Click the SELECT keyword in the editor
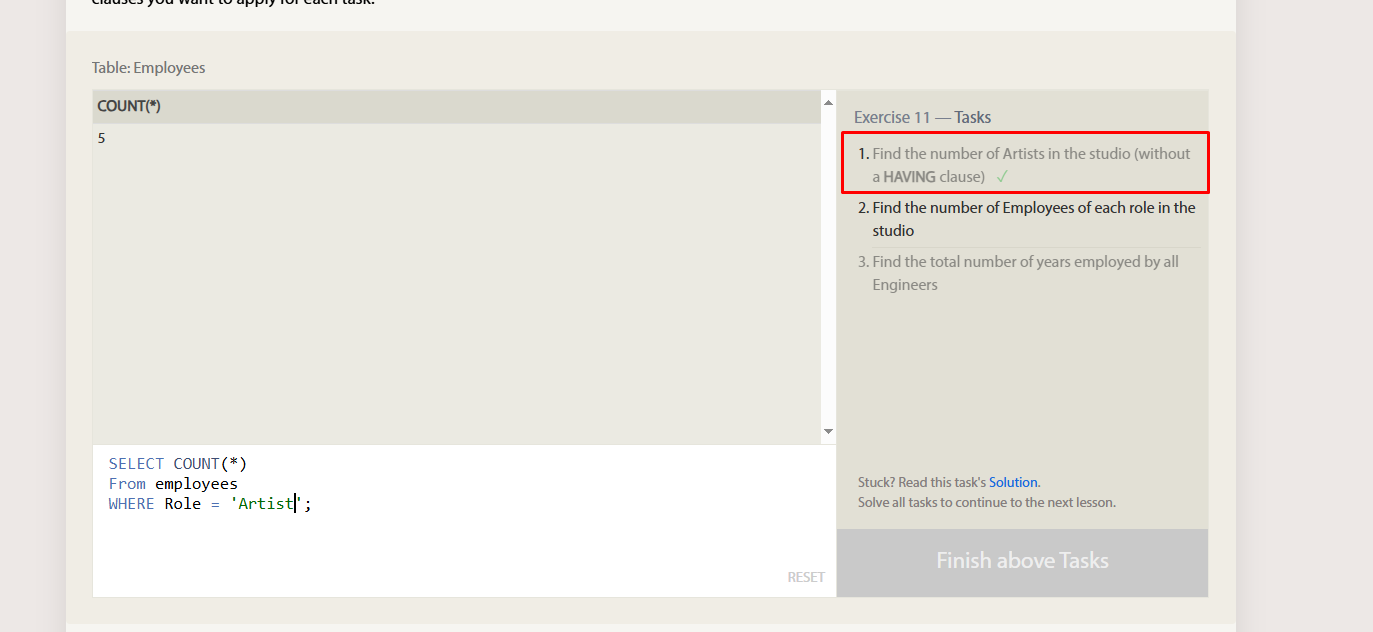The image size is (1373, 632). coord(136,464)
